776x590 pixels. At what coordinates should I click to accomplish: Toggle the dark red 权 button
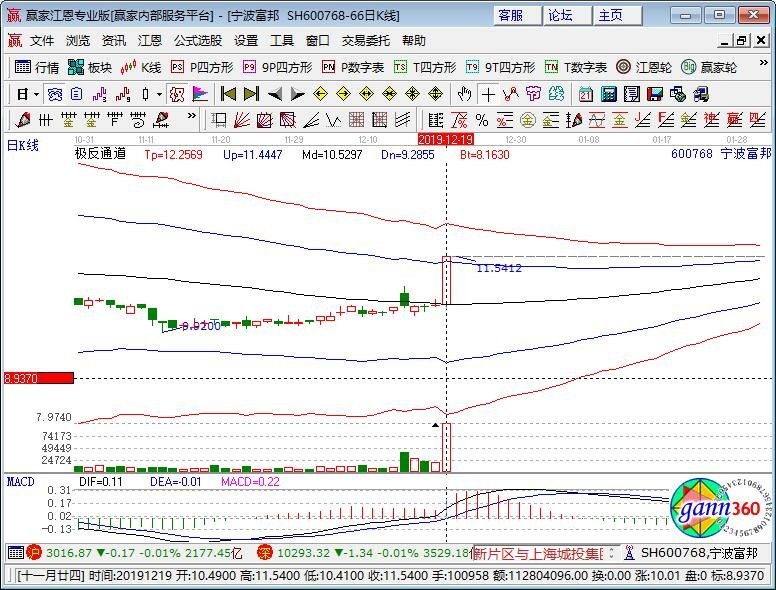click(177, 94)
